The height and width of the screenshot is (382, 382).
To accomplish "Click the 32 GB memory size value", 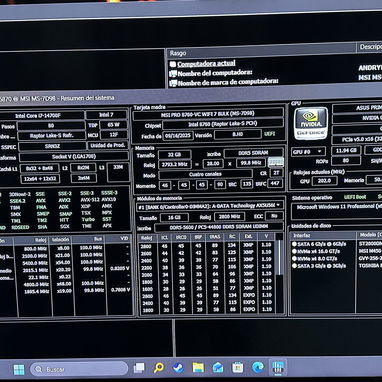I will pyautogui.click(x=175, y=155).
